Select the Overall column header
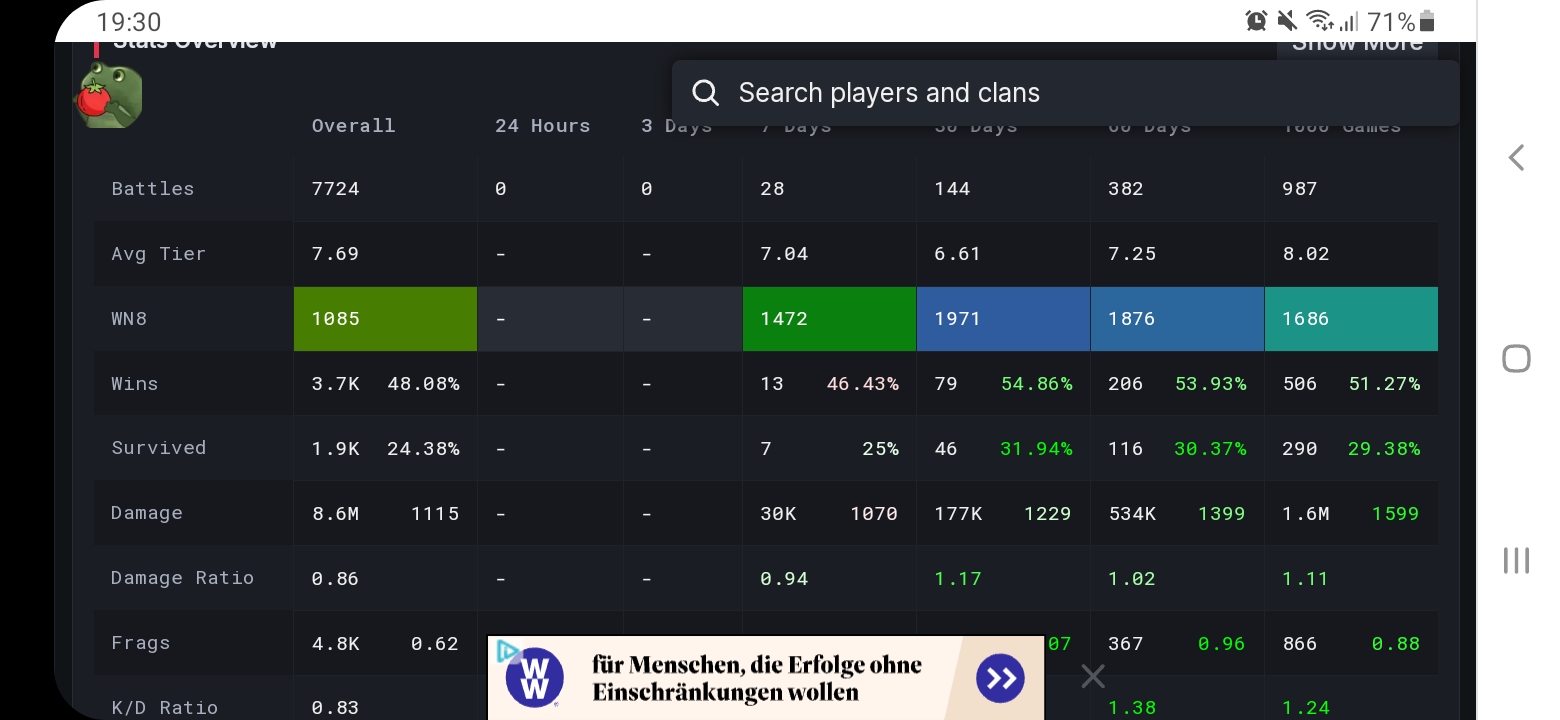This screenshot has width=1560, height=720. coord(353,125)
